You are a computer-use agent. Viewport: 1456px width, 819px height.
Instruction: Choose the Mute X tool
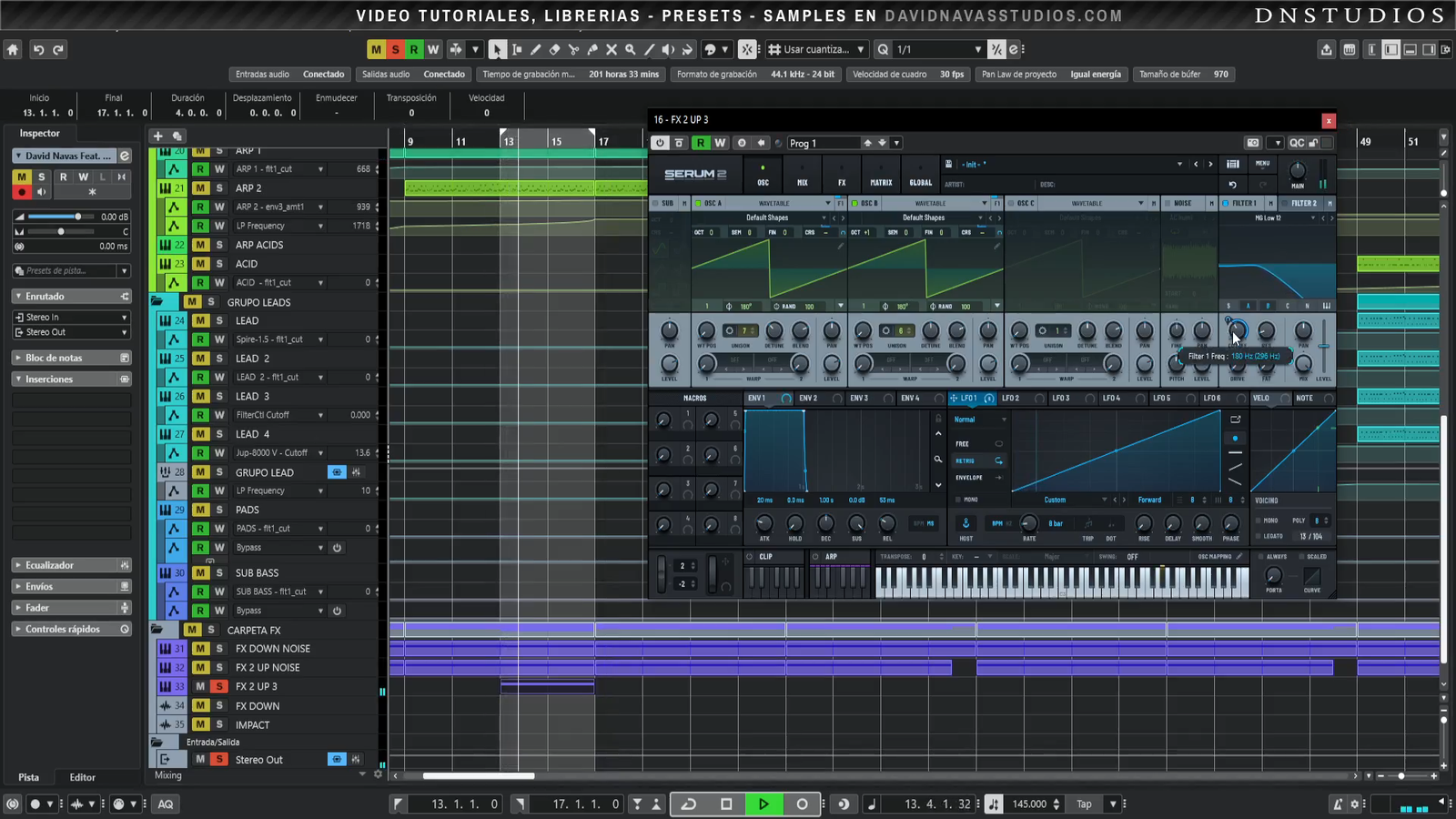pos(612,50)
